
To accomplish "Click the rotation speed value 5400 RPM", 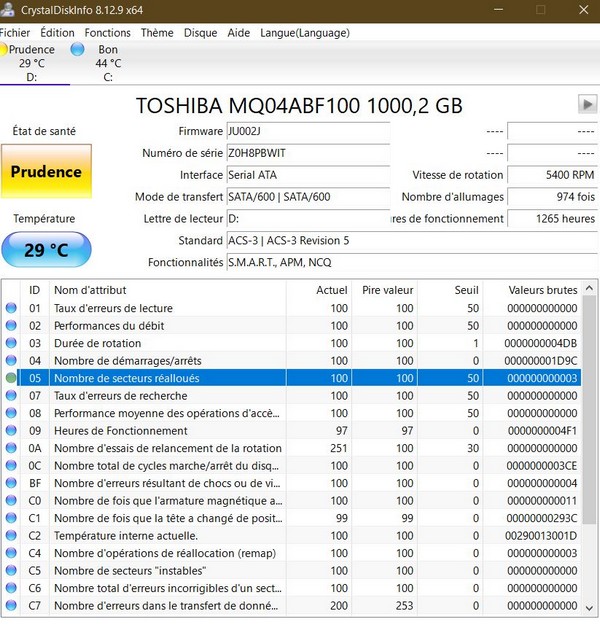I will 552,175.
